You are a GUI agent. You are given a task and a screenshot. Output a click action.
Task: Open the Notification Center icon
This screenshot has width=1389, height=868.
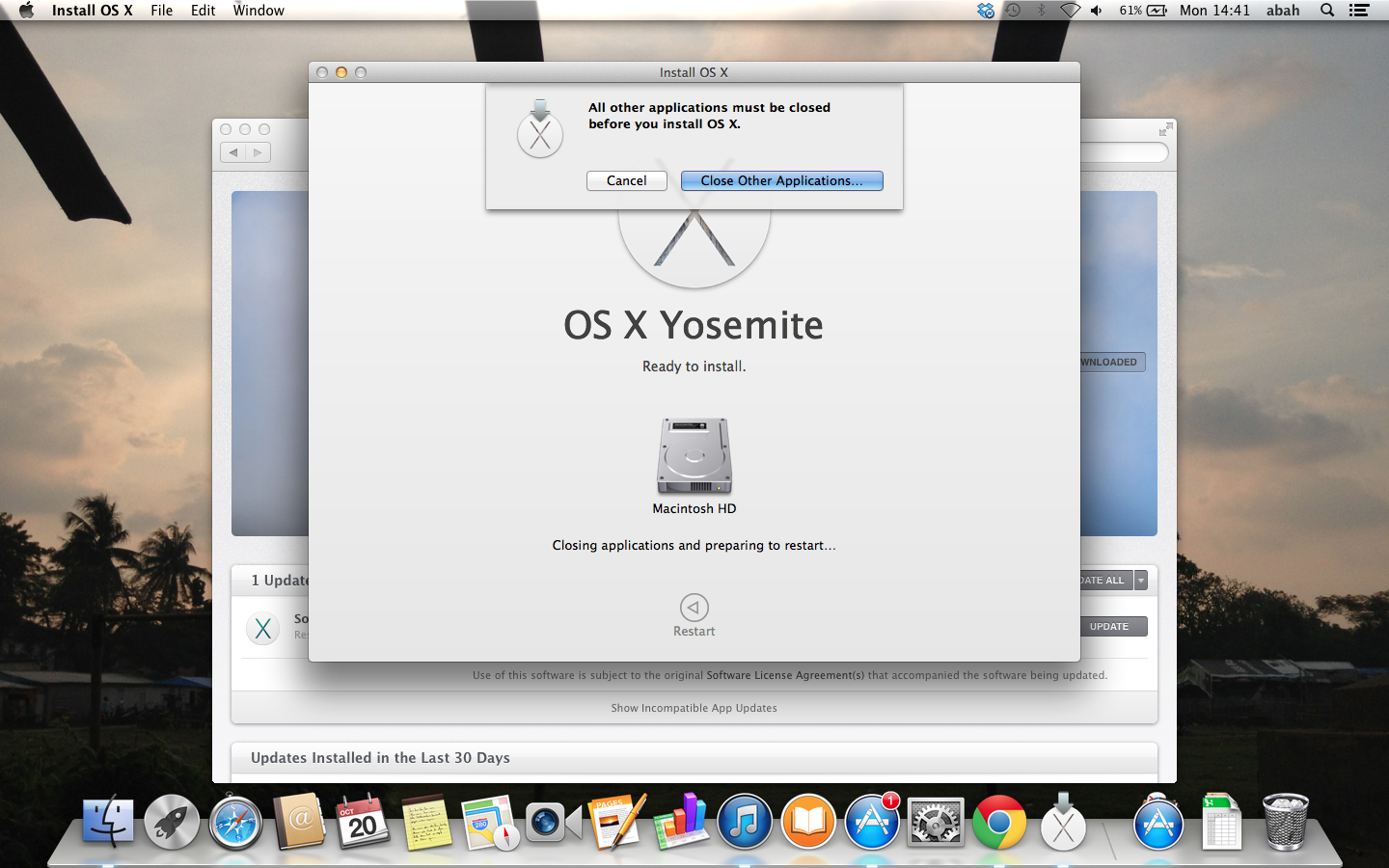(x=1359, y=11)
